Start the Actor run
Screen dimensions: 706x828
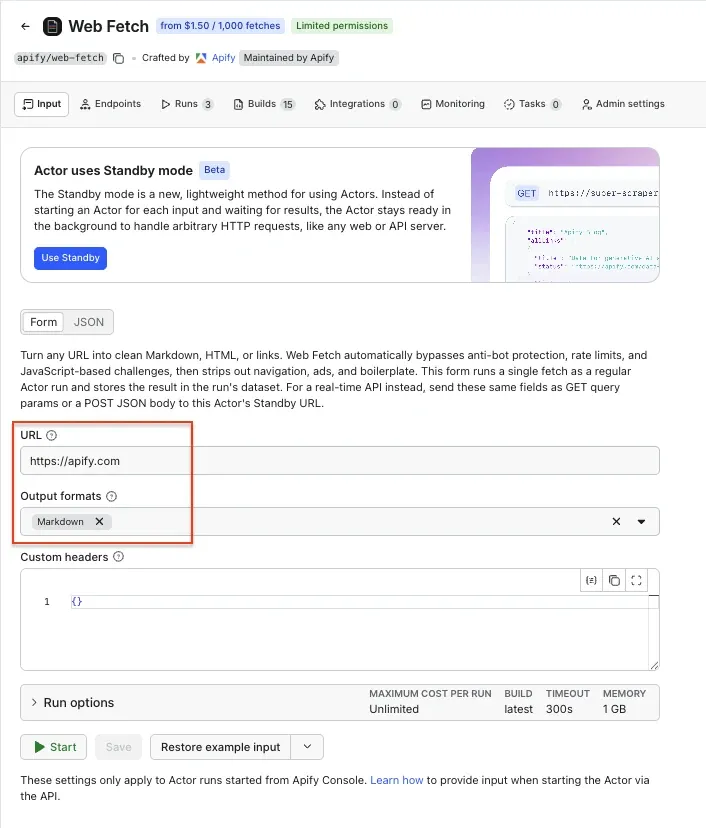point(54,747)
